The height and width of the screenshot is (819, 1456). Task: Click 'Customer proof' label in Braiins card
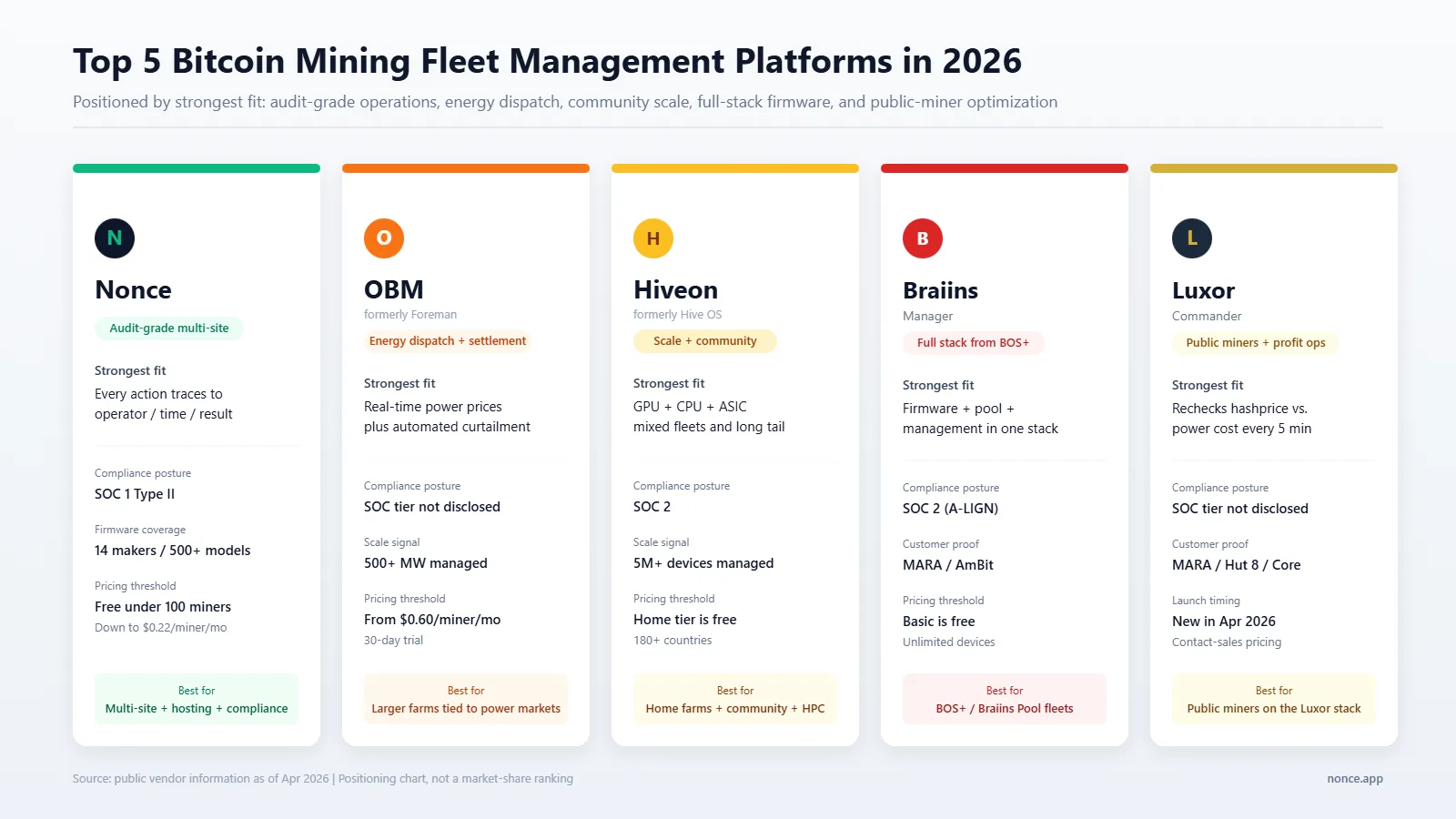point(941,544)
